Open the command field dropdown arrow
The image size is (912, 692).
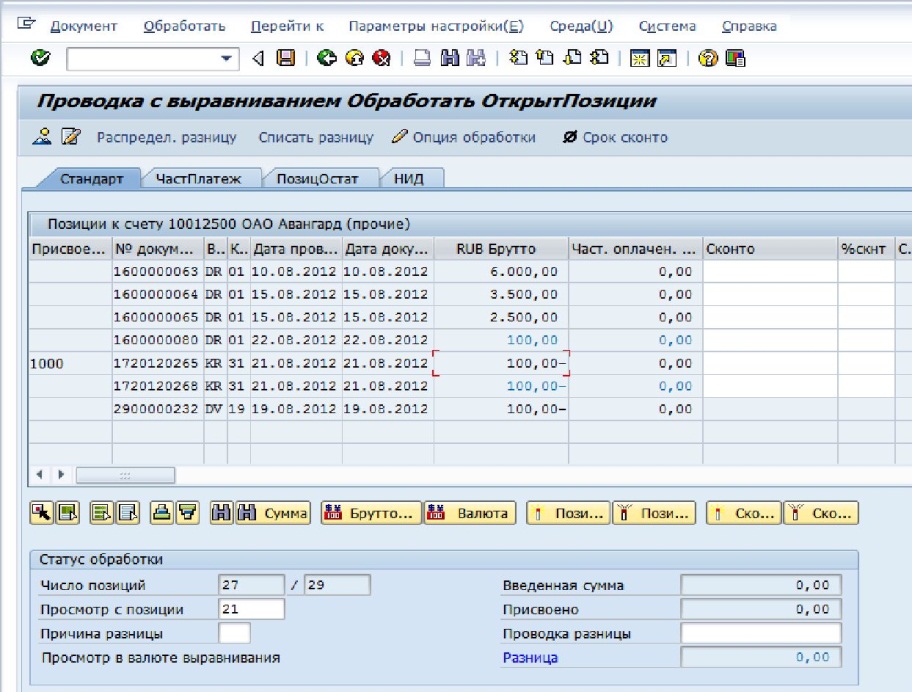click(x=225, y=59)
